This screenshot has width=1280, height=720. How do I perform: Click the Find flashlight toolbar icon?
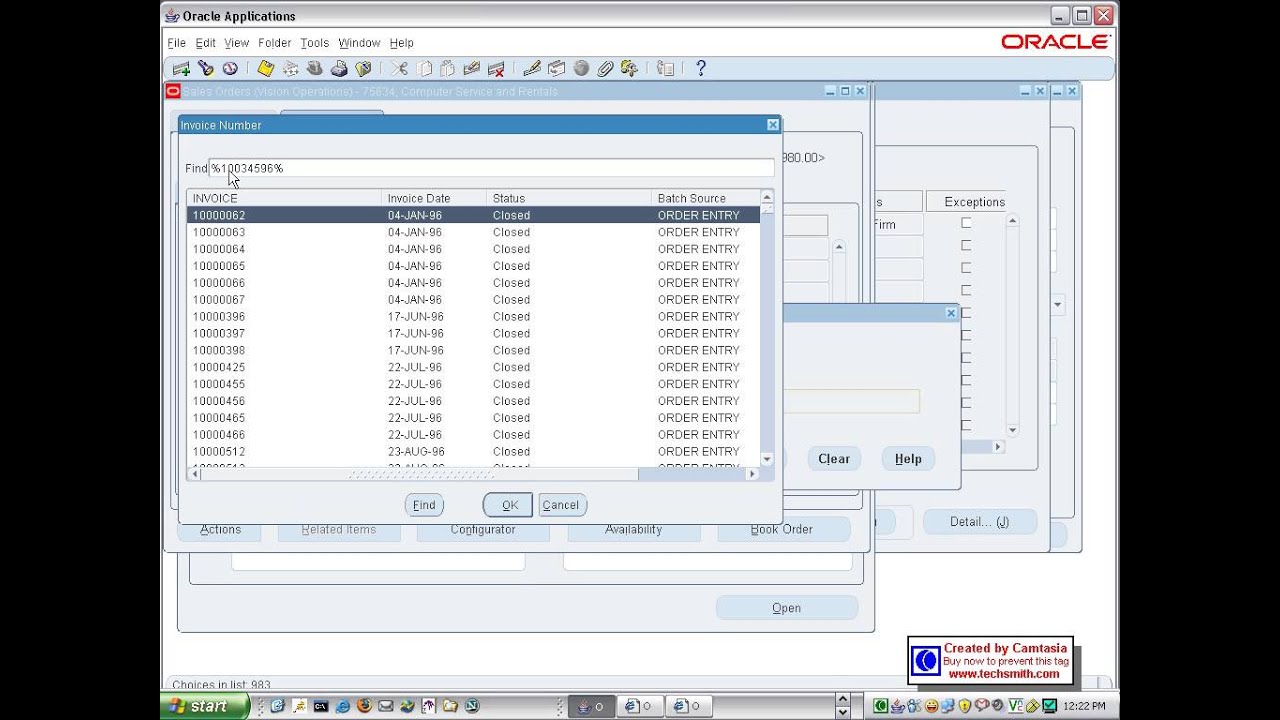click(x=206, y=68)
